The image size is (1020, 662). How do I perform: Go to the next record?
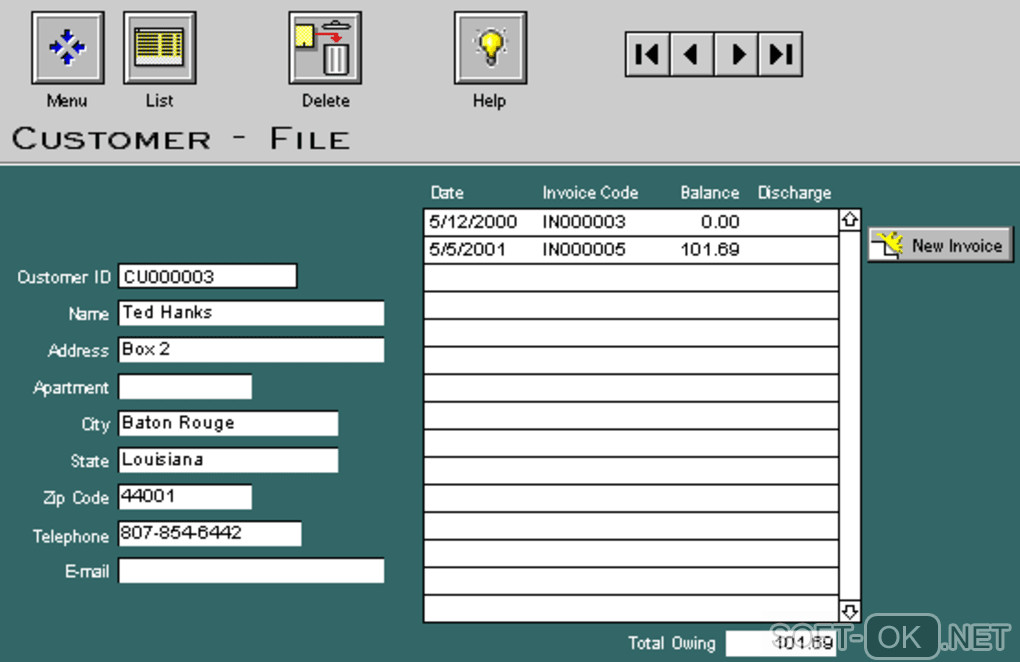(x=736, y=54)
